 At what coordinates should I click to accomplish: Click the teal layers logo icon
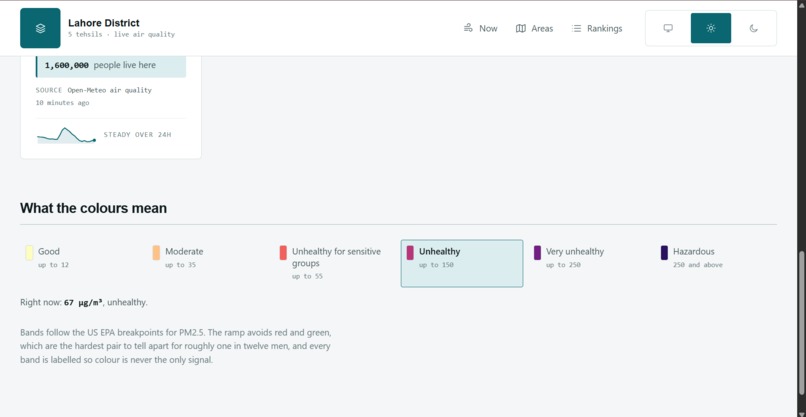click(x=40, y=28)
